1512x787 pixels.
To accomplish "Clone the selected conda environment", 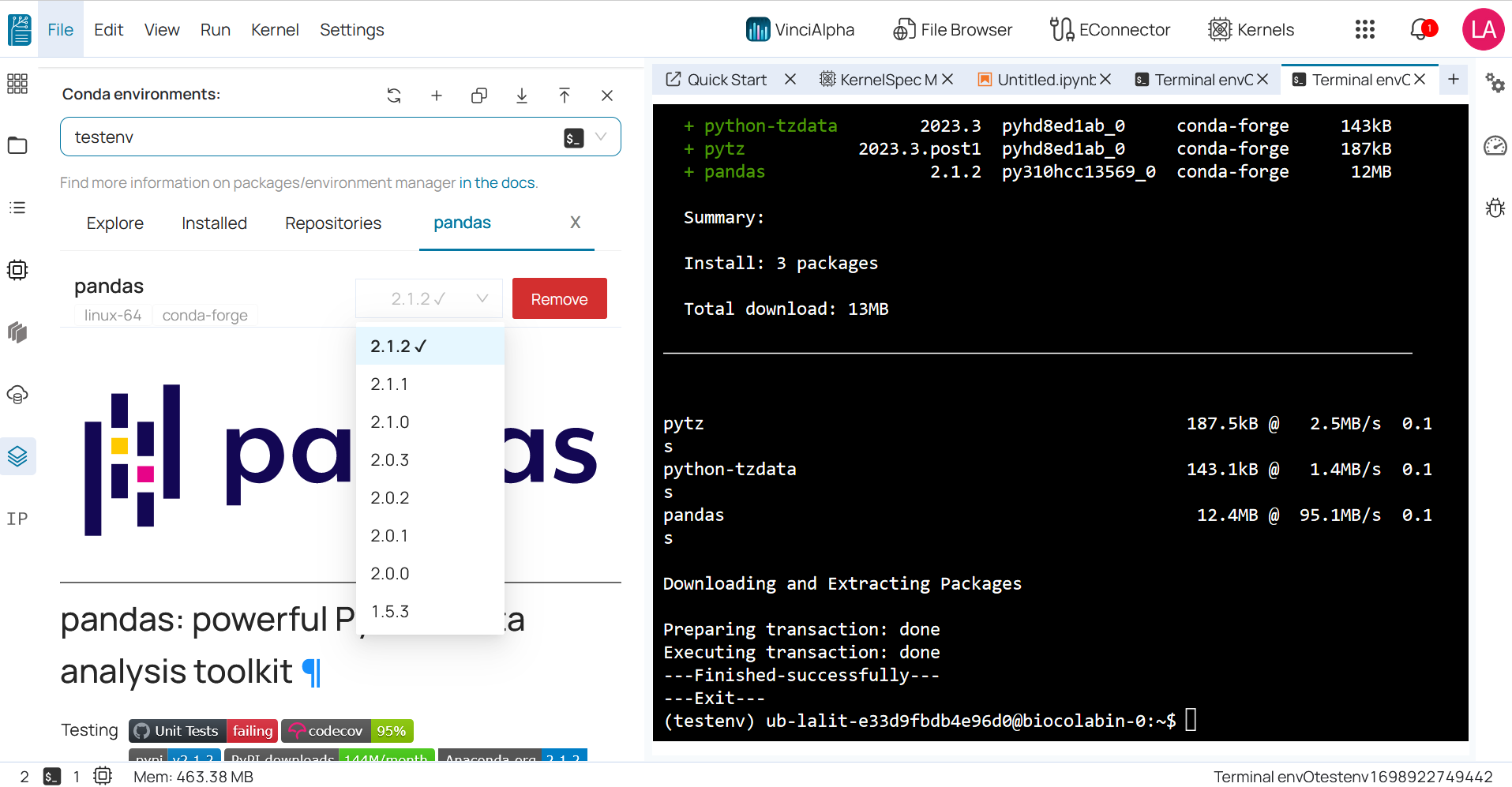I will click(479, 96).
